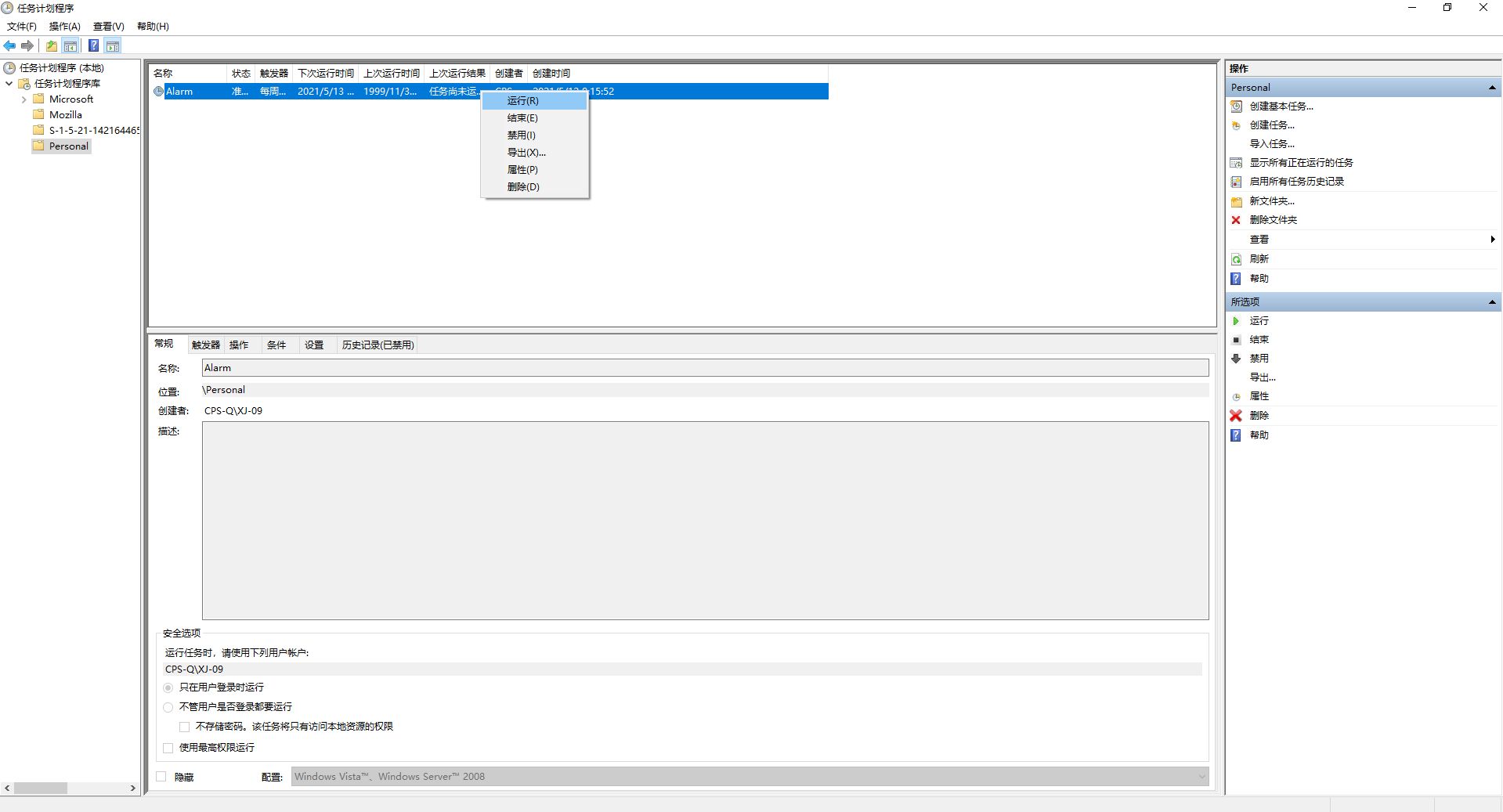Switch to the 触发器 tab
This screenshot has width=1503, height=812.
(x=206, y=345)
